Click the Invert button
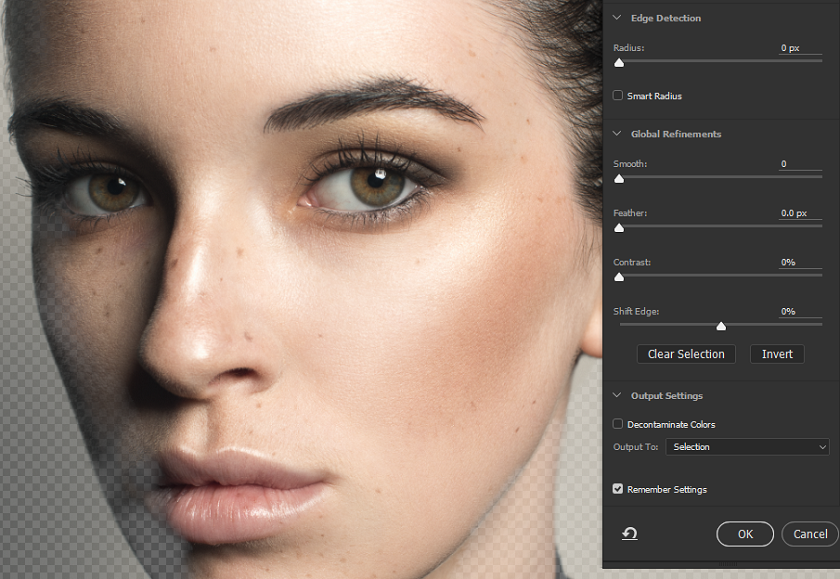 click(777, 354)
